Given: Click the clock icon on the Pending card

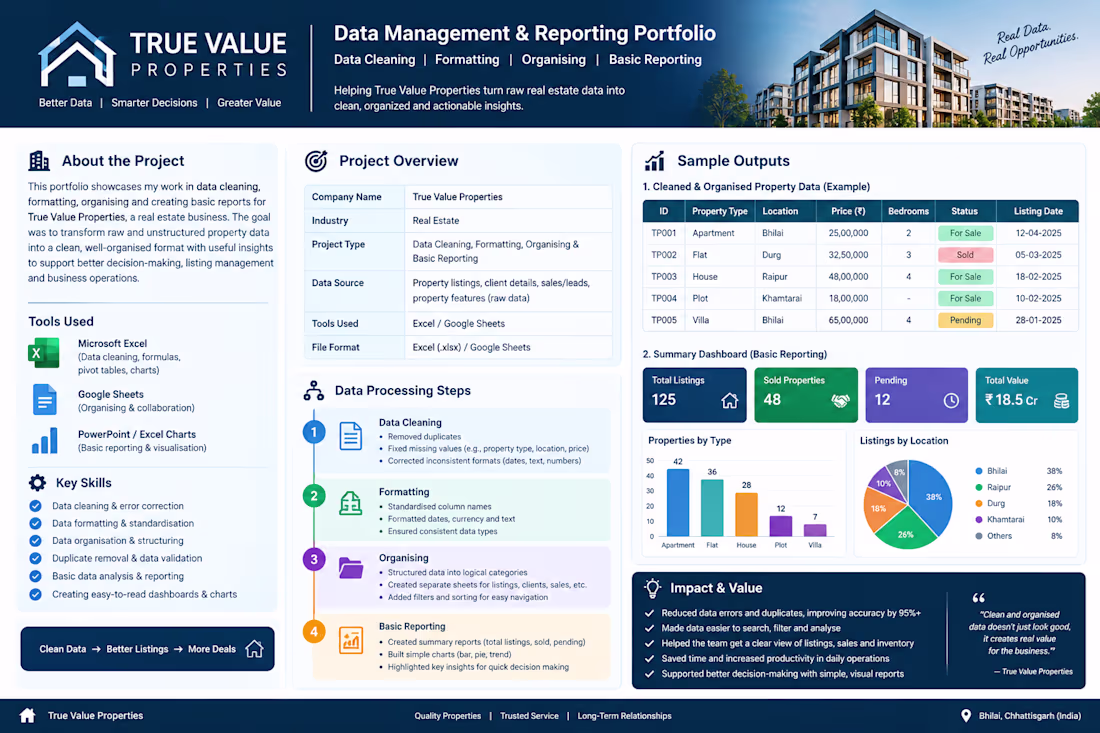Looking at the screenshot, I should tap(951, 401).
